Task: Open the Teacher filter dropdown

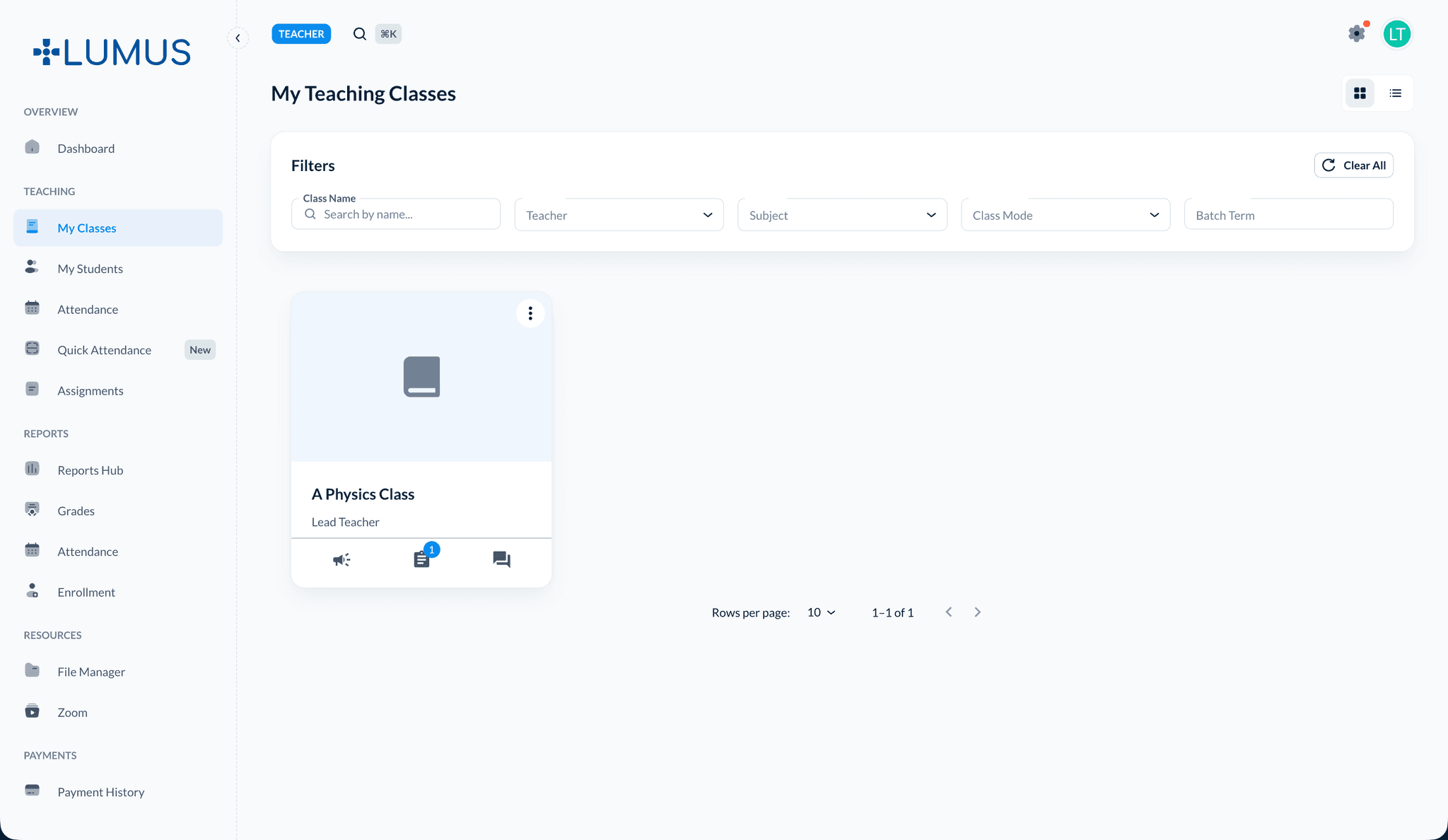Action: 619,215
